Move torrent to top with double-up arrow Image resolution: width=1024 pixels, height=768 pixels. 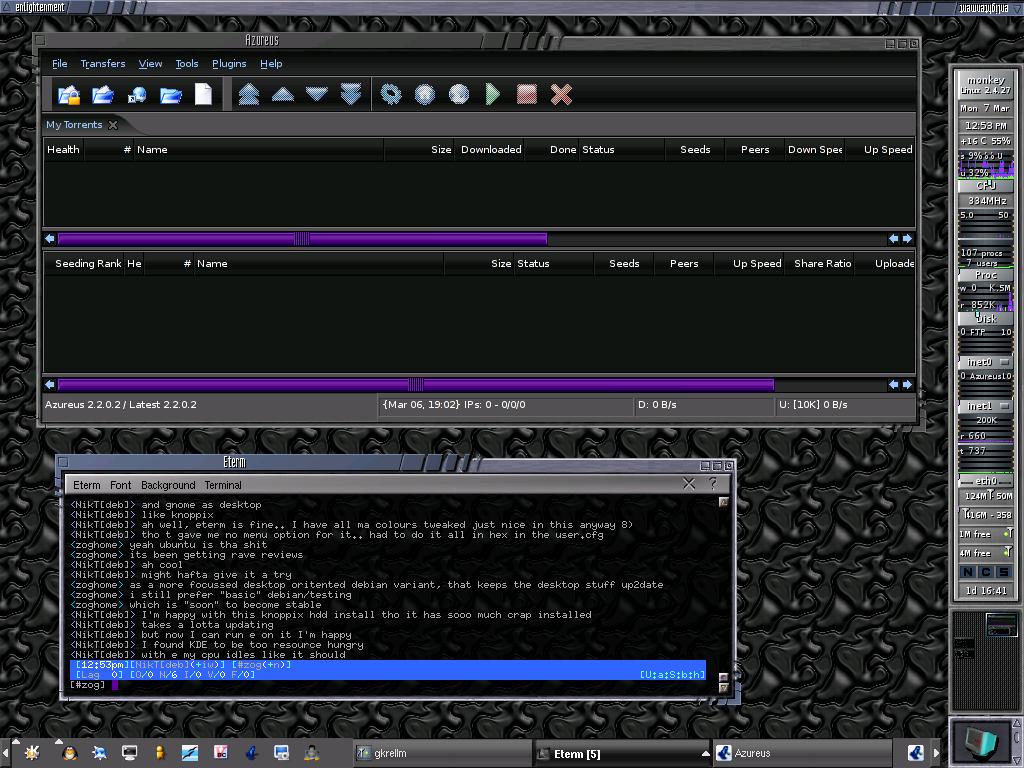tap(249, 94)
